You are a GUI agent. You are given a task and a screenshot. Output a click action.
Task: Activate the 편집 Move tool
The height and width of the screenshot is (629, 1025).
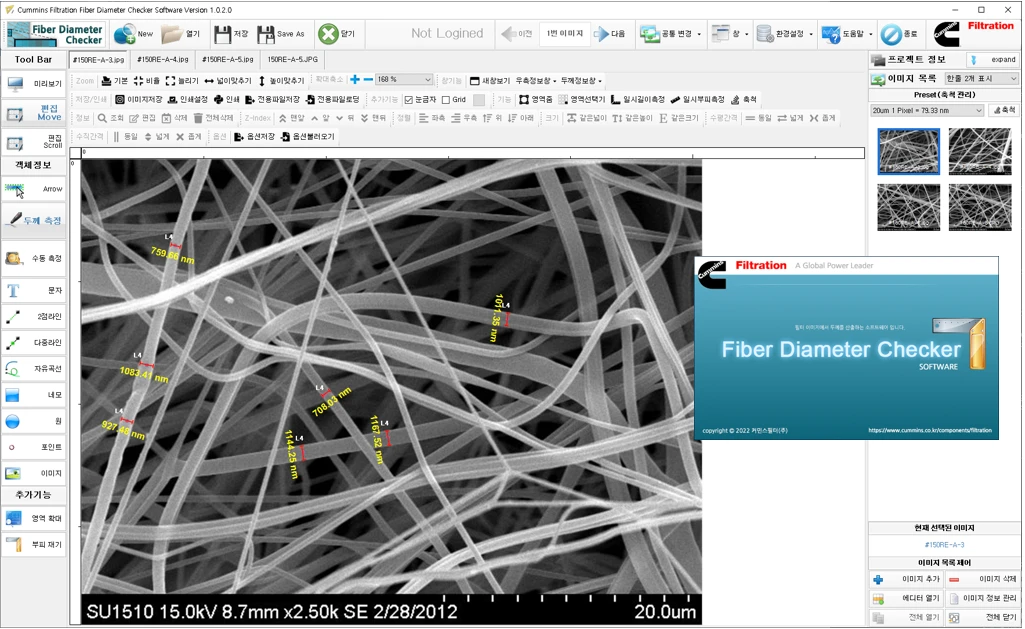click(34, 113)
